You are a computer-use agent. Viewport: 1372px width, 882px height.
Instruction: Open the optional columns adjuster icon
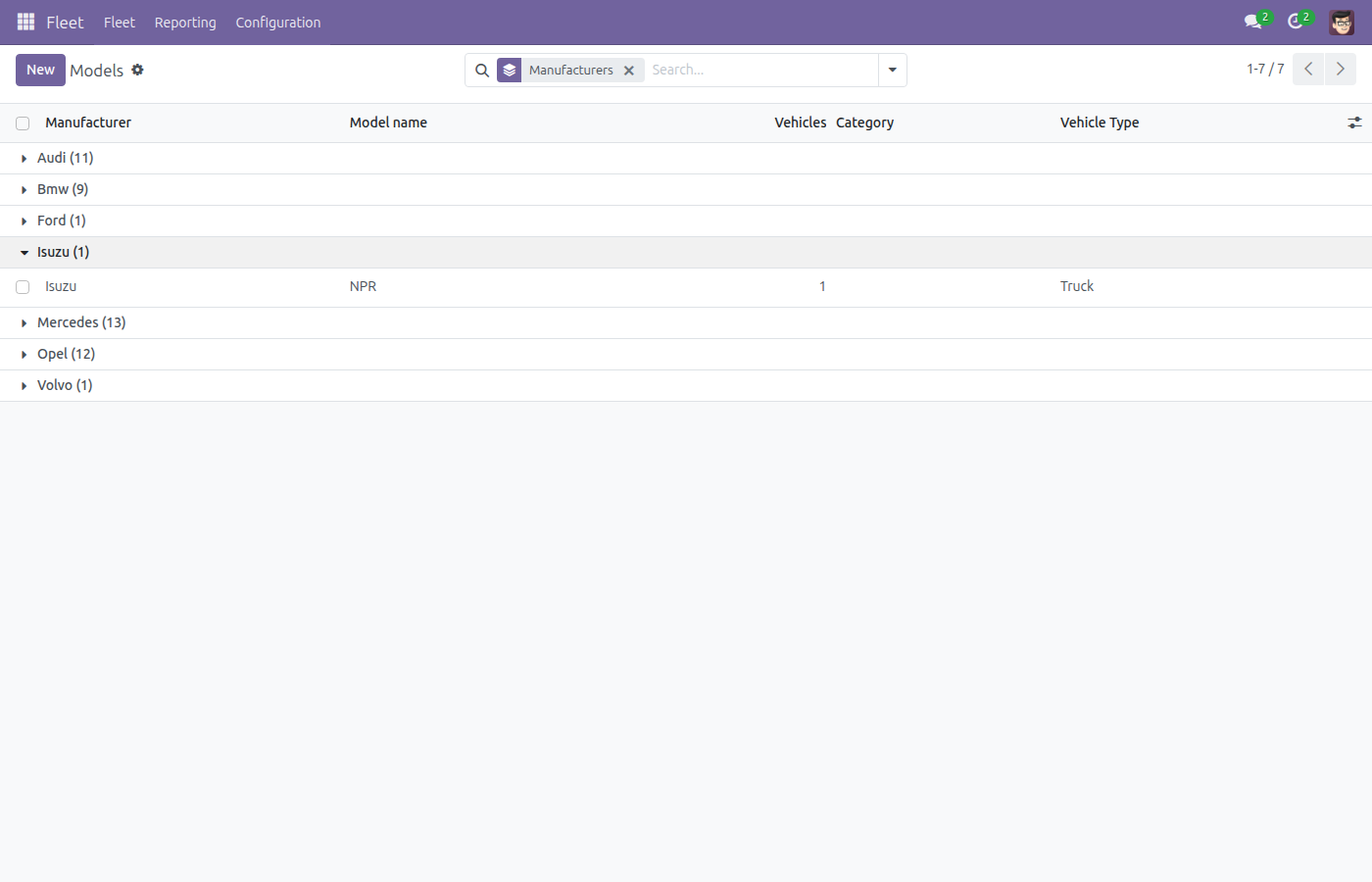click(x=1354, y=122)
